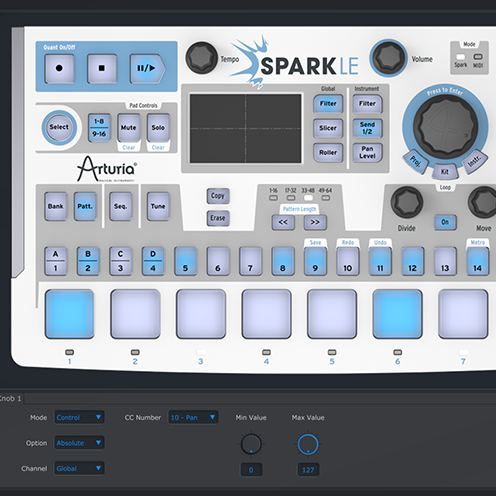Click drum pad 6
Viewport: 496px width, 496px height.
[x=398, y=314]
